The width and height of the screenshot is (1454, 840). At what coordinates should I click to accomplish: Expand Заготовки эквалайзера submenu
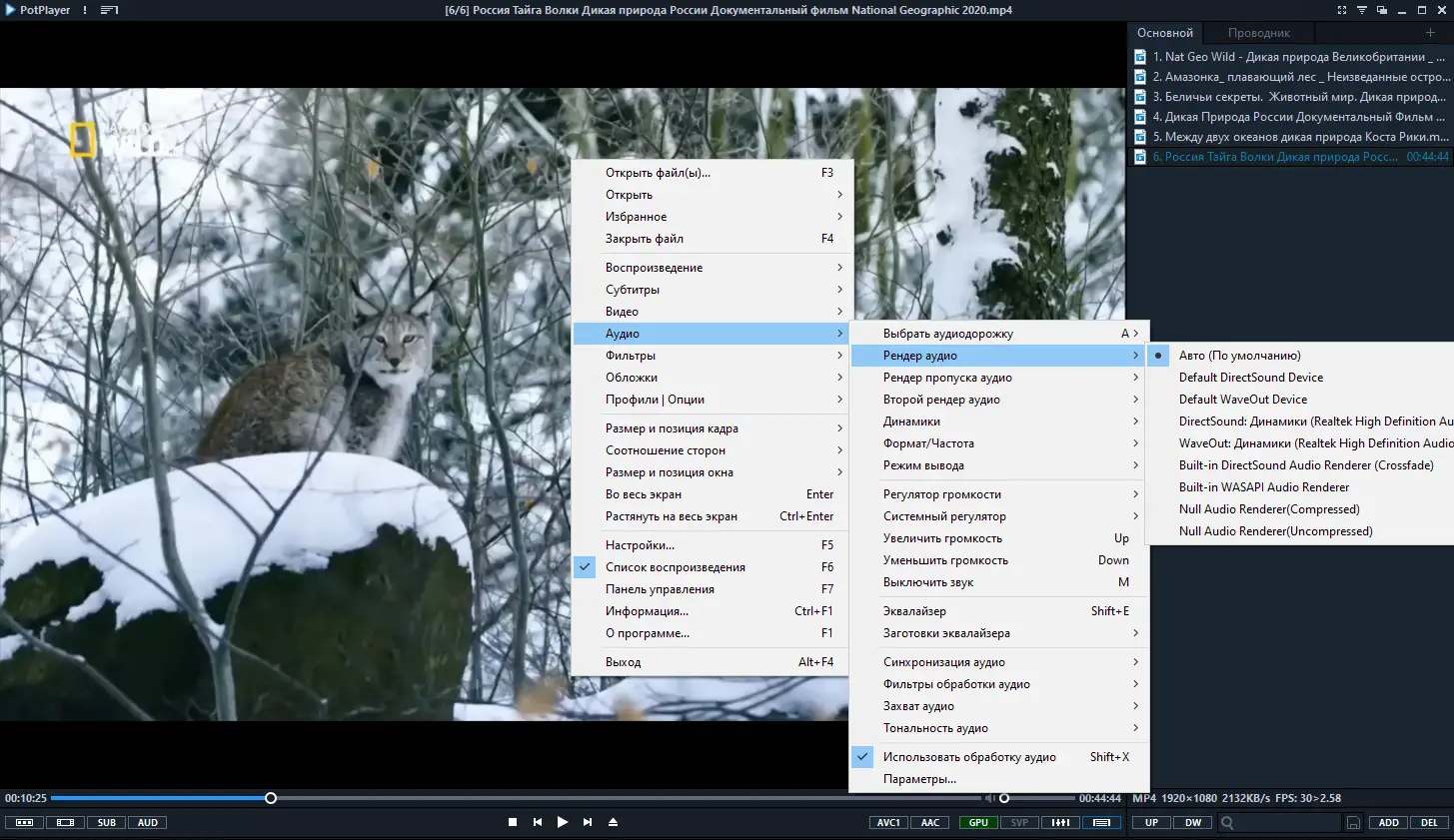pos(999,633)
